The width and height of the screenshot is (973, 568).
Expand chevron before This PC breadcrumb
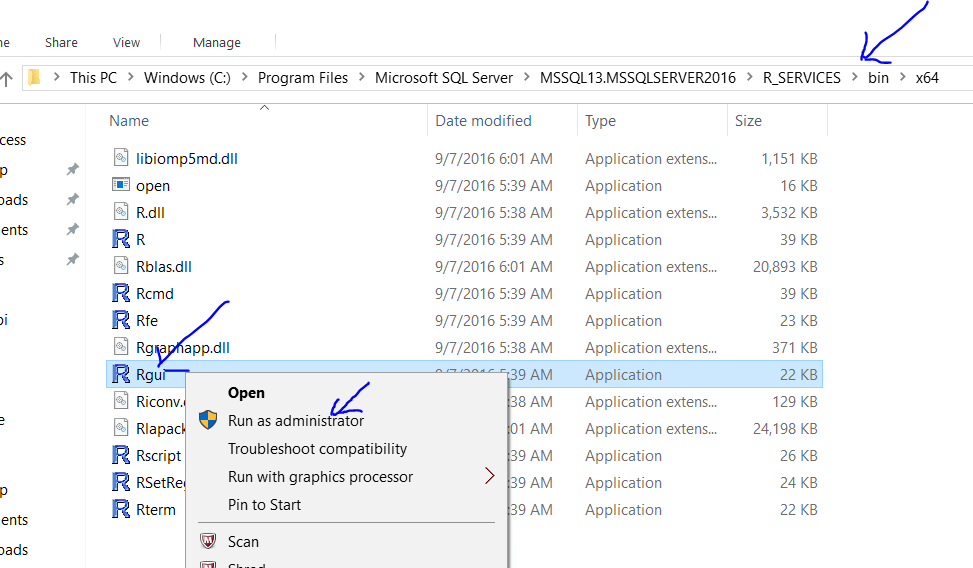pyautogui.click(x=56, y=77)
